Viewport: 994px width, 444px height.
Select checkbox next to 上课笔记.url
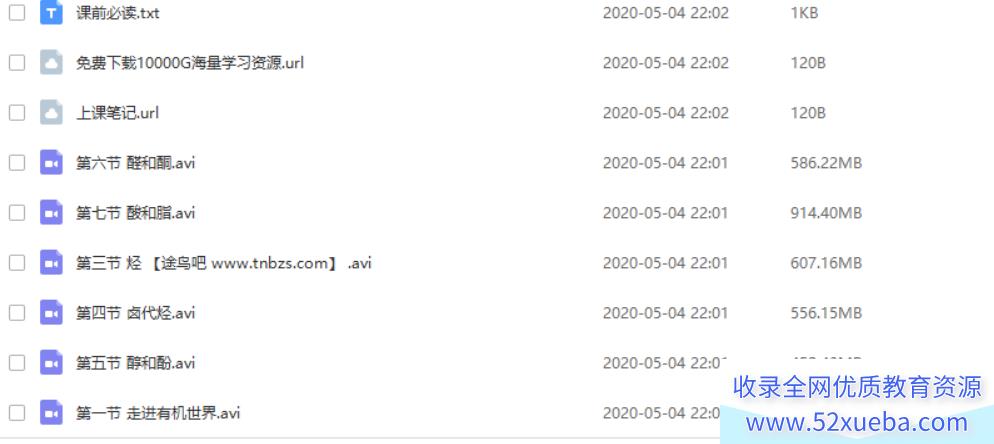point(16,113)
